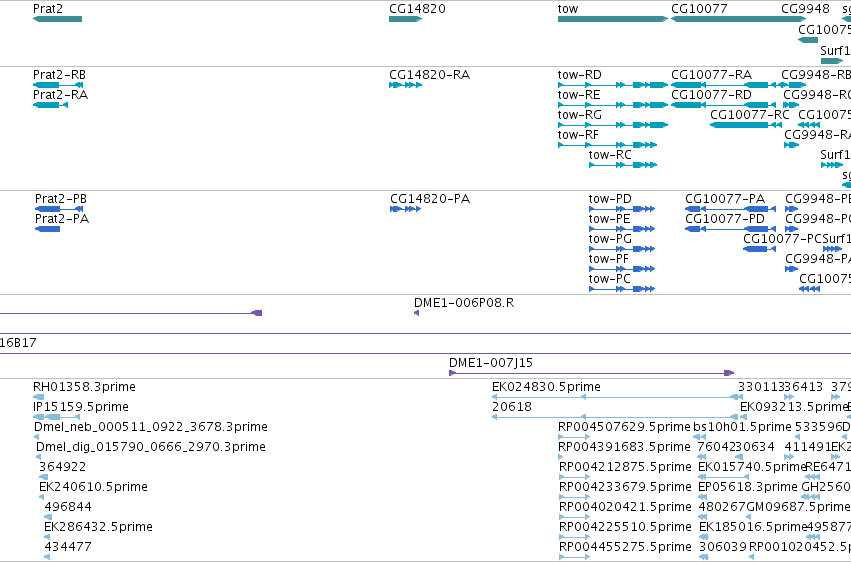This screenshot has width=851, height=562.
Task: Select the tow-PD protein label
Action: click(x=610, y=199)
